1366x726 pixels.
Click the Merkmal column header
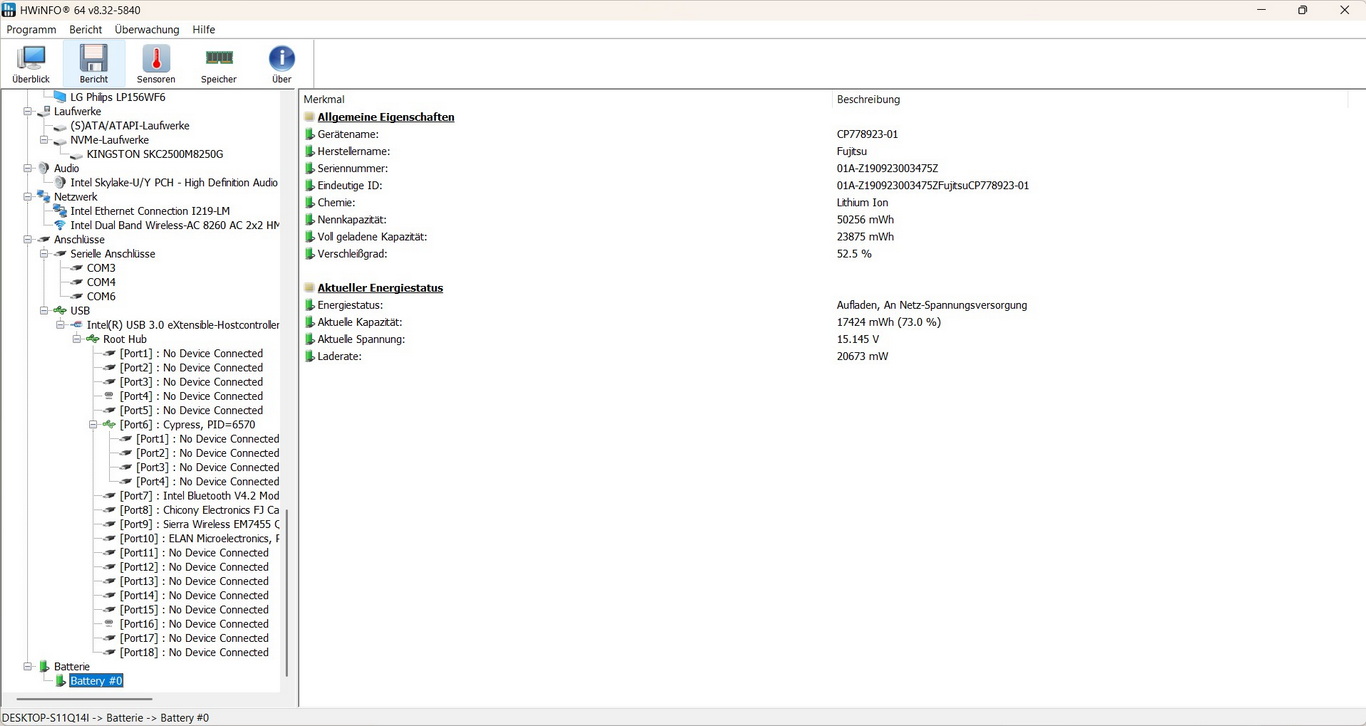[324, 100]
